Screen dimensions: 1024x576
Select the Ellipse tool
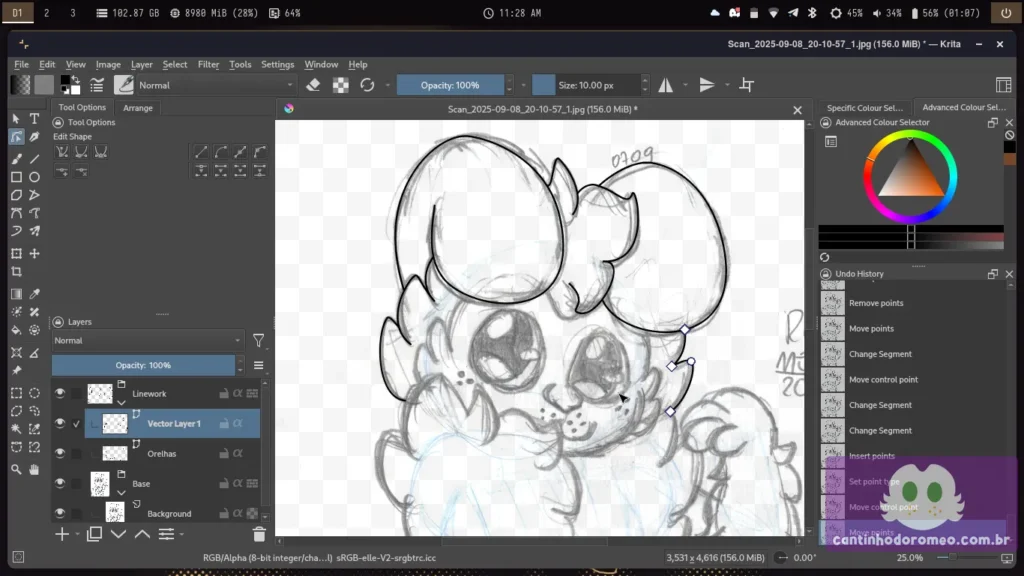click(35, 177)
